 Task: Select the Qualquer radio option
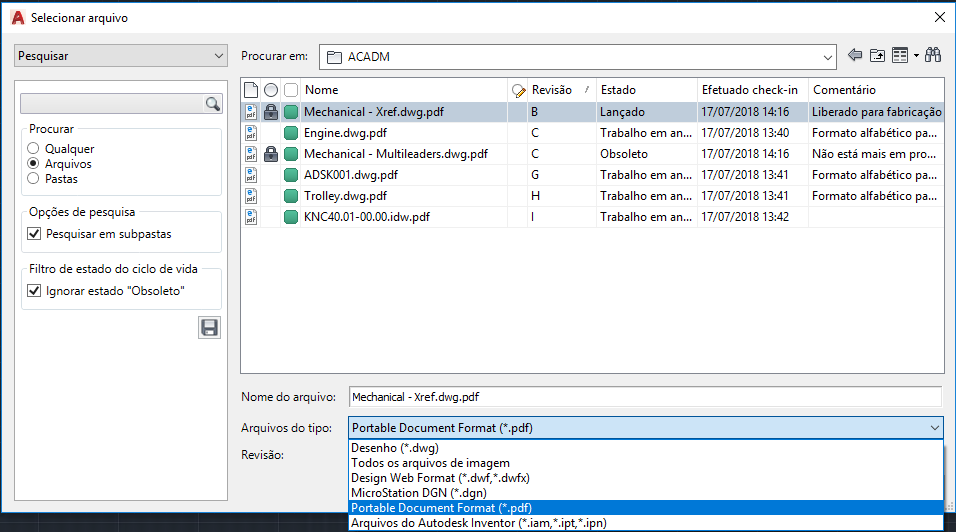click(x=33, y=148)
